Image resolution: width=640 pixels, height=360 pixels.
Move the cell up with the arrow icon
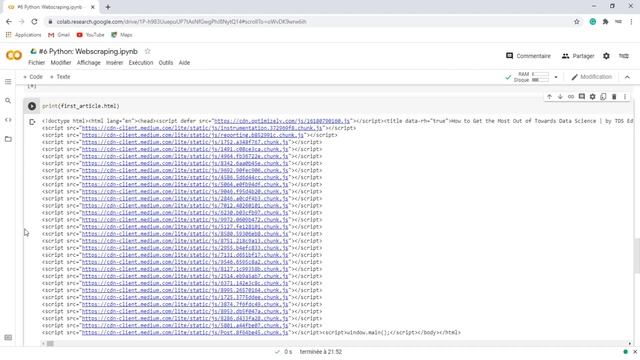coord(549,97)
